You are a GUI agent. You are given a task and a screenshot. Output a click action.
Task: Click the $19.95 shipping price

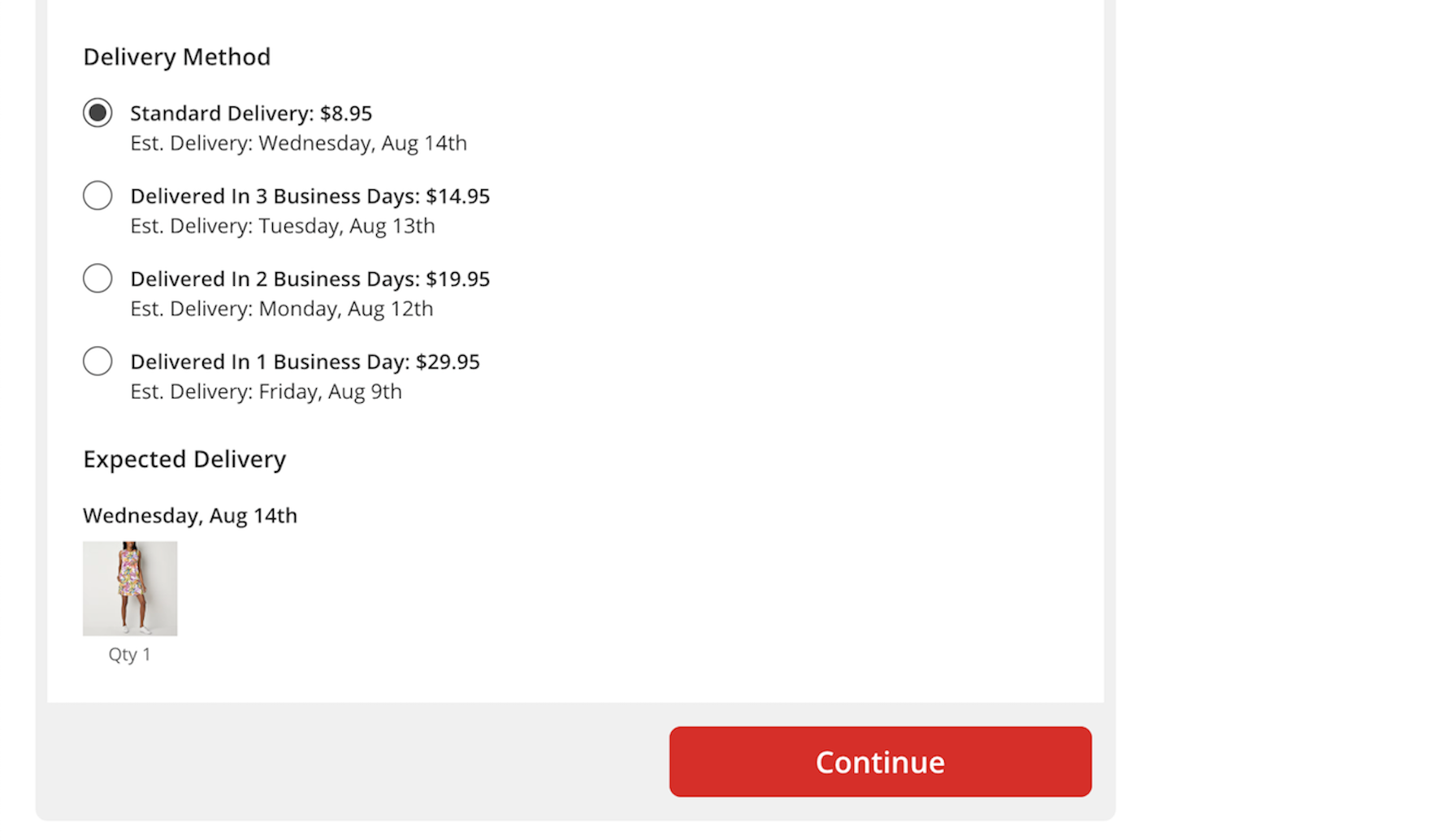(x=458, y=279)
